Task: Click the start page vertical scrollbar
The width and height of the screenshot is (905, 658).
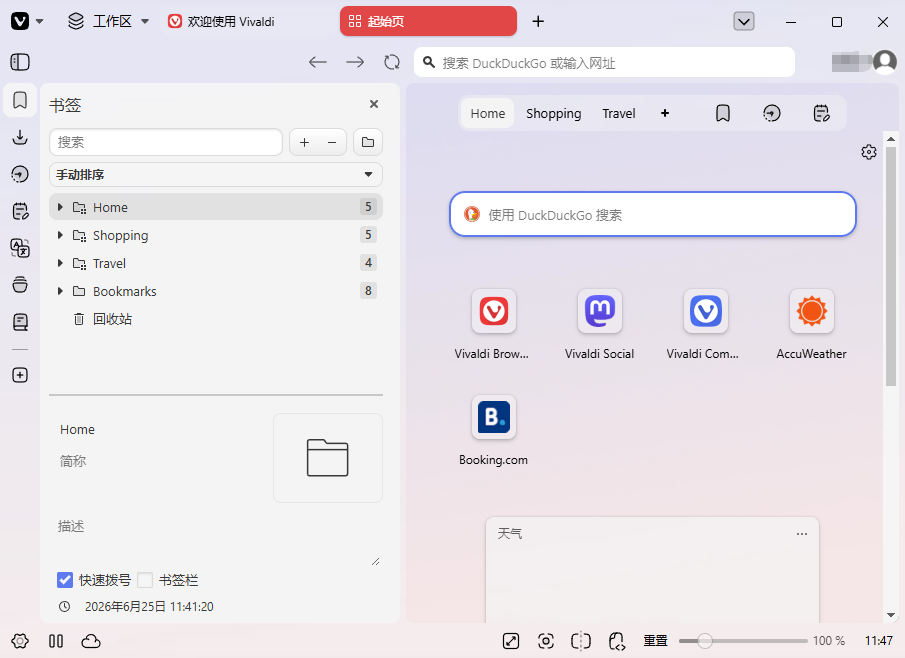Action: (x=891, y=266)
